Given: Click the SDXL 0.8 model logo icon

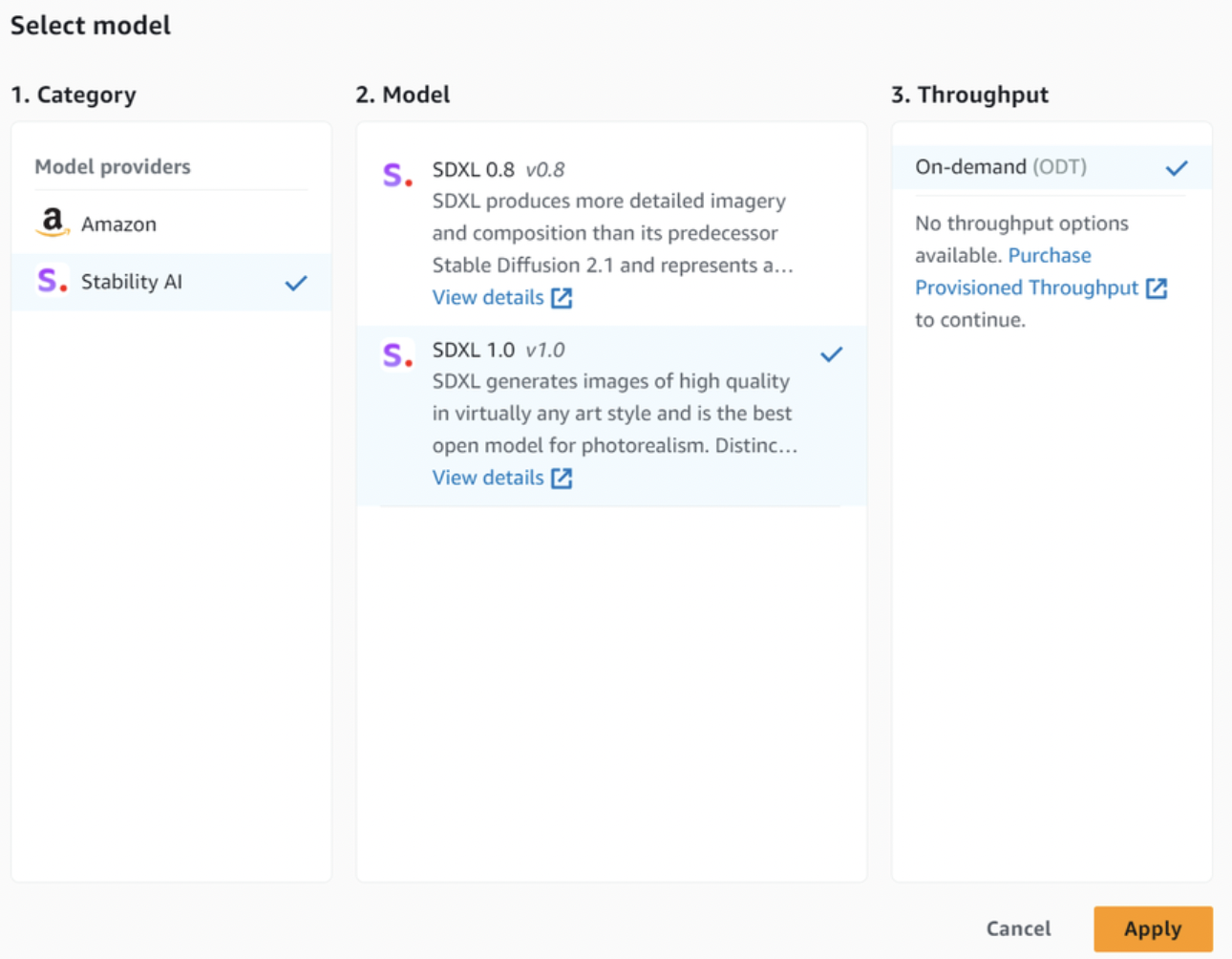Looking at the screenshot, I should click(x=397, y=175).
